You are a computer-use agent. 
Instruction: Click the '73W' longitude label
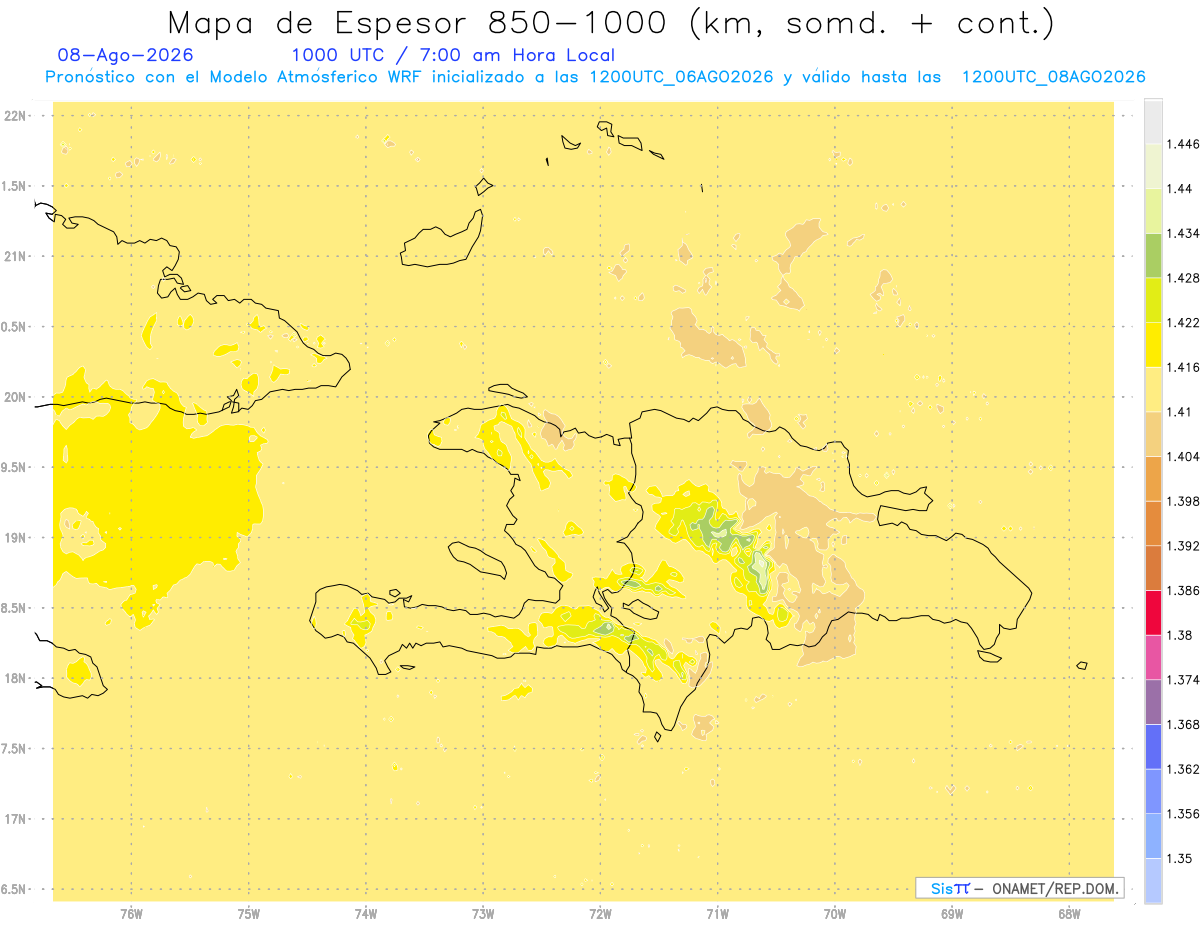point(483,913)
